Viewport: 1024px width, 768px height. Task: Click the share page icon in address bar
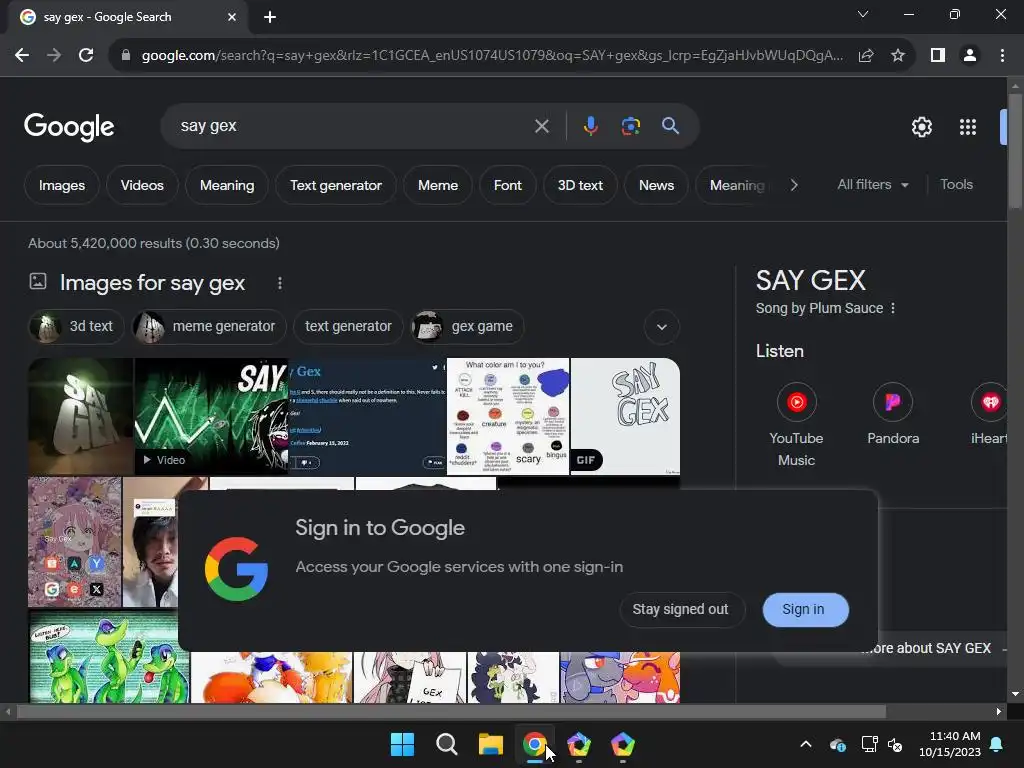[x=866, y=56]
